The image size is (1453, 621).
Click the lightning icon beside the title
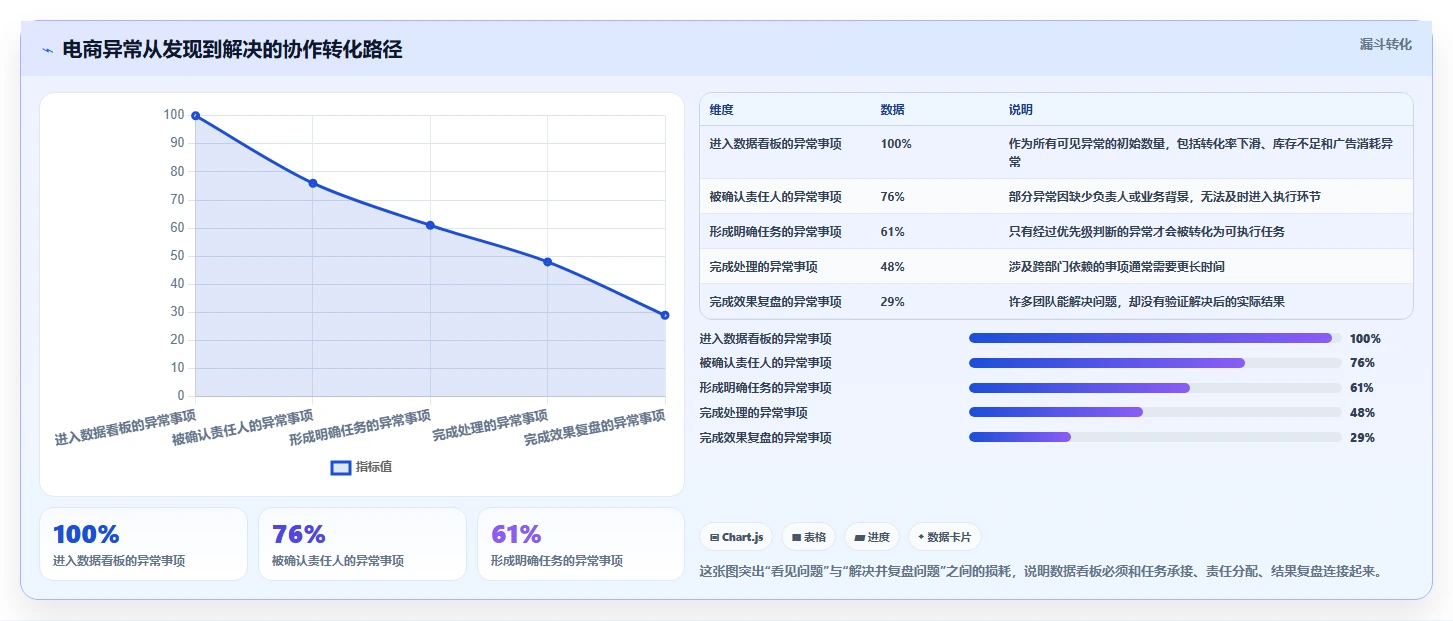[x=47, y=50]
